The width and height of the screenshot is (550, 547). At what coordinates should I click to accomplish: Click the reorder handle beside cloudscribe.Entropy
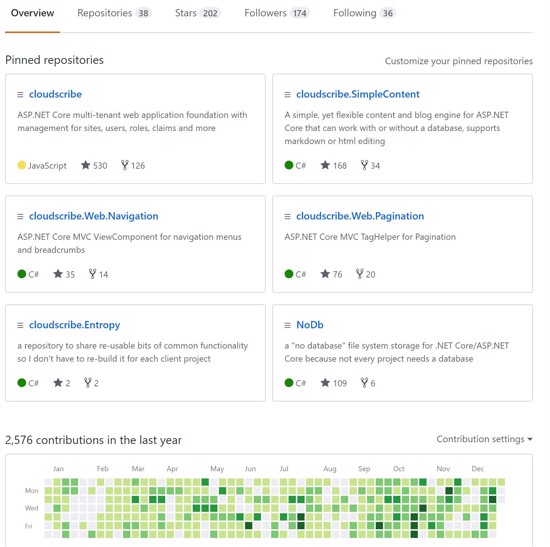(20, 325)
